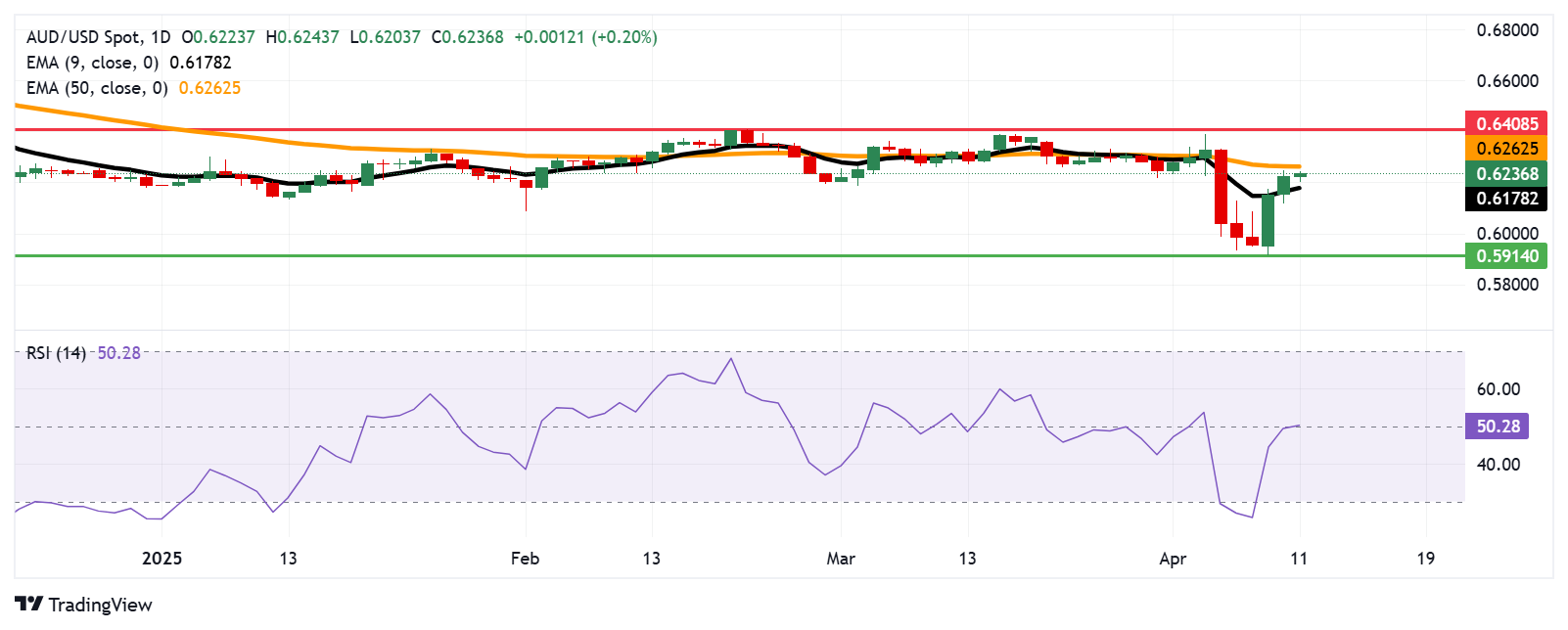
Task: Click the 0.68000 price axis label
Action: click(1507, 30)
